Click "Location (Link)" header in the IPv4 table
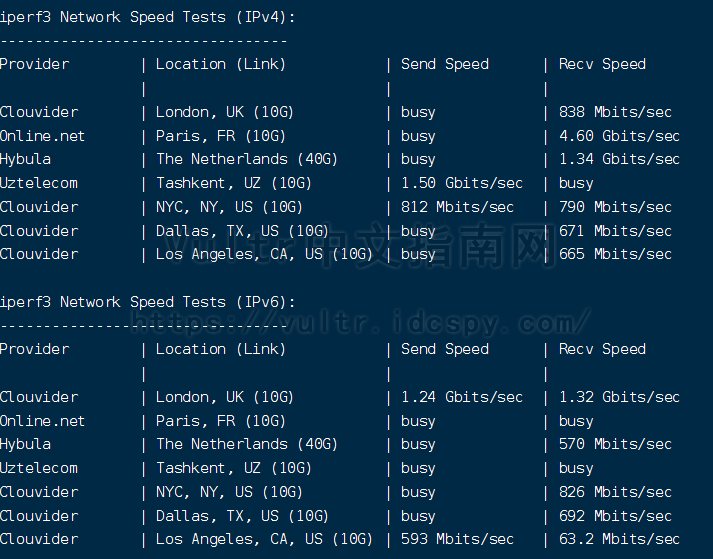Viewport: 713px width, 559px height. pyautogui.click(x=221, y=64)
